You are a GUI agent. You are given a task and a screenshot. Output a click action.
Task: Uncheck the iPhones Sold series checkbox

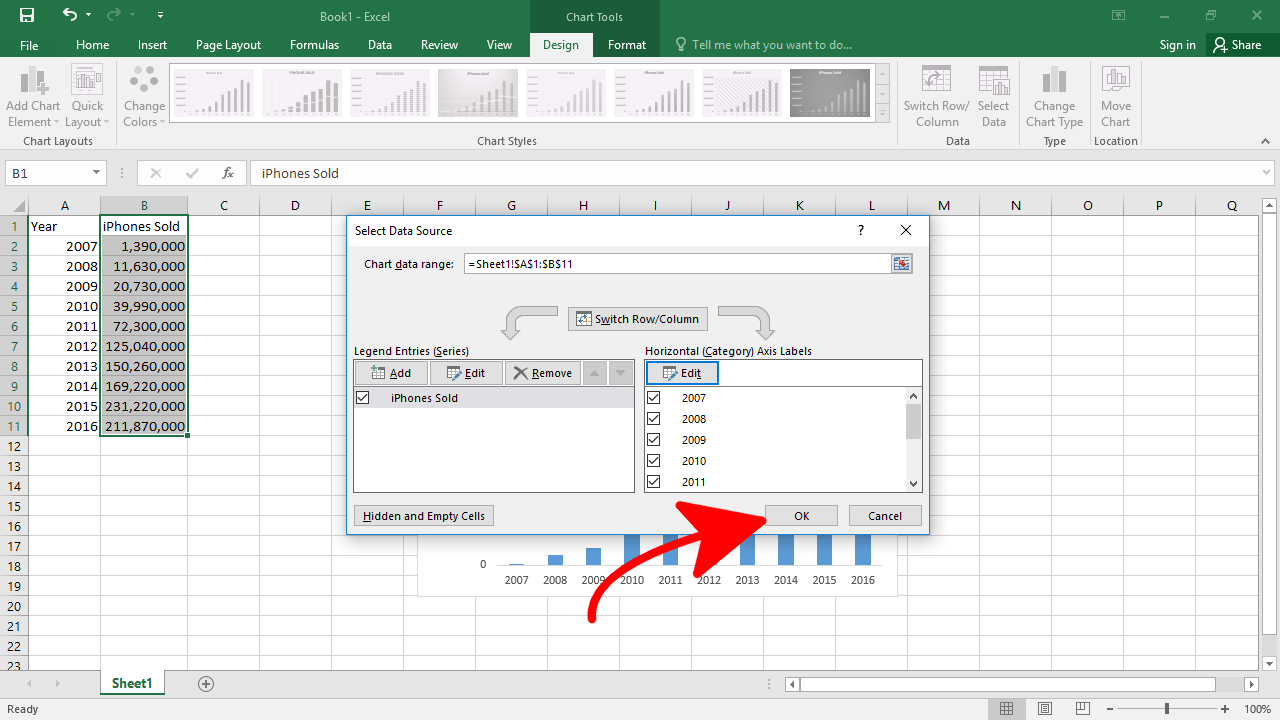pyautogui.click(x=363, y=397)
